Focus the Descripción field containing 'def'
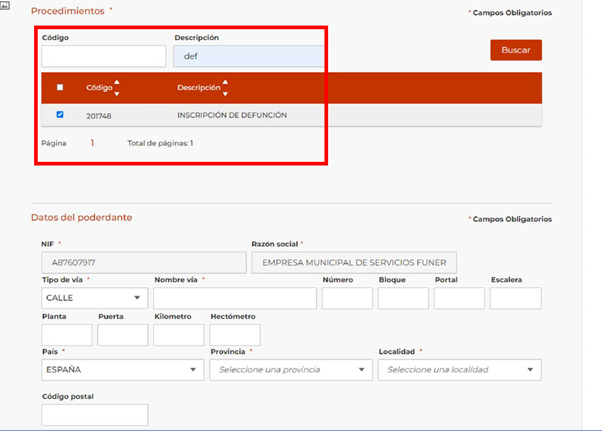 [248, 56]
